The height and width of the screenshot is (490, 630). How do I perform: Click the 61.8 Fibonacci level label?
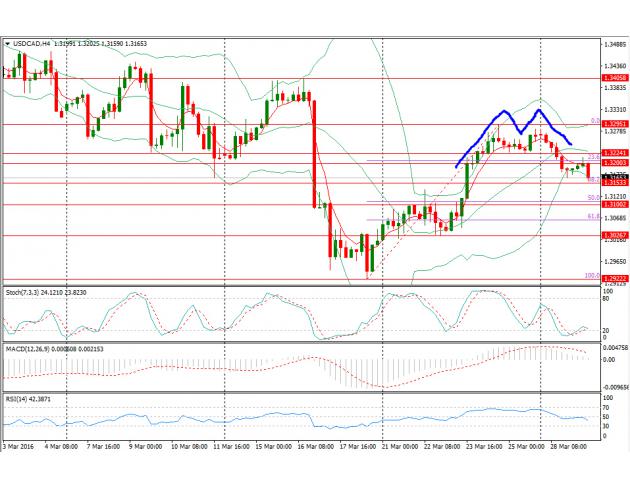592,215
